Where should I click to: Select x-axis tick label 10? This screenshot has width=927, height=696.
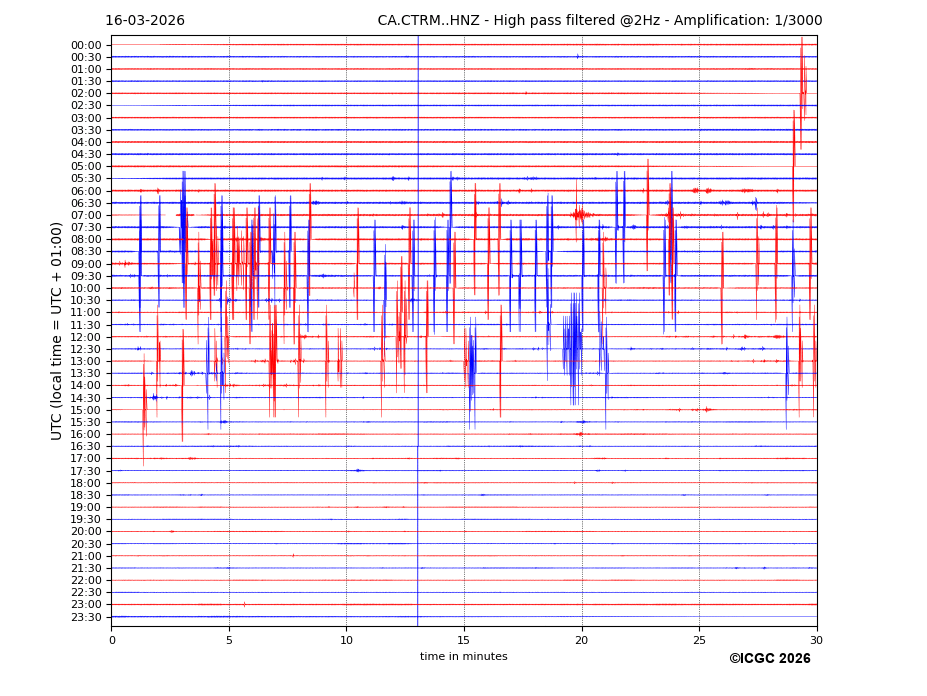346,640
